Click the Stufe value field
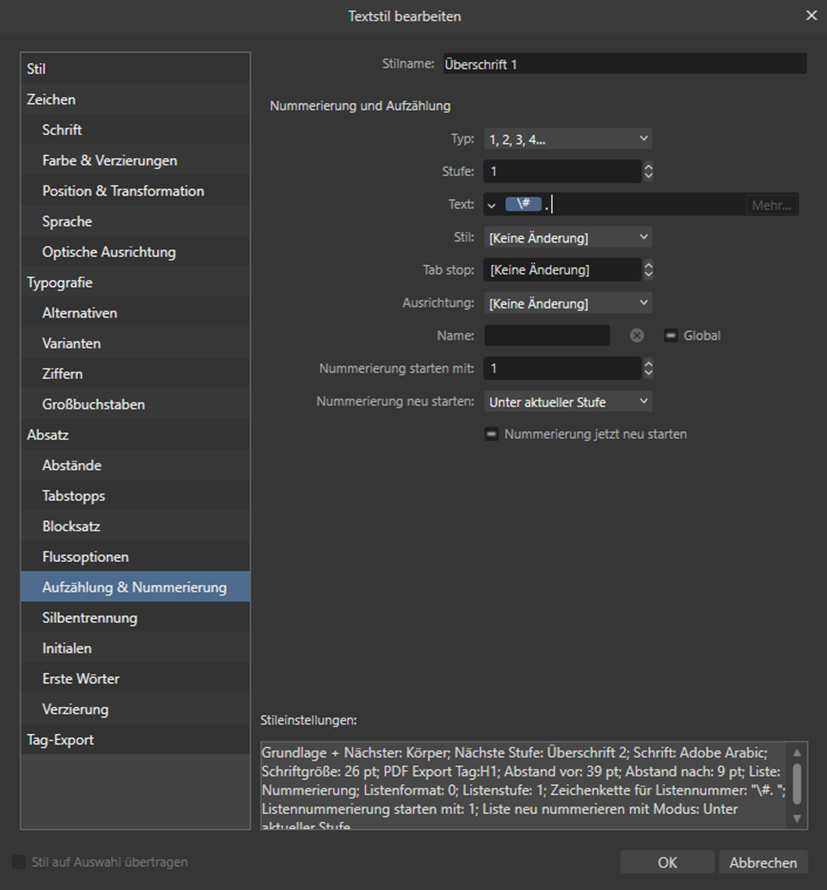The height and width of the screenshot is (890, 827). pos(562,171)
